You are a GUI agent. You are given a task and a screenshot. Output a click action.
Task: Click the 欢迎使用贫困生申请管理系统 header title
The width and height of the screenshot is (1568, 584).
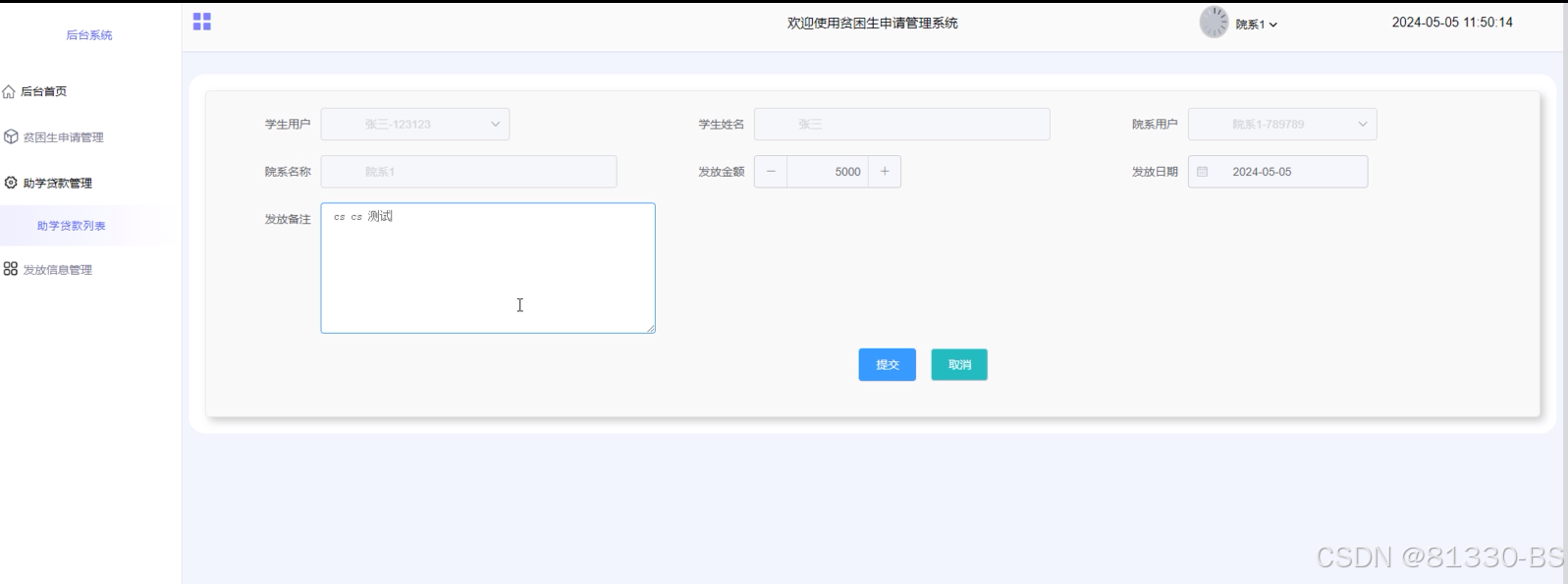[873, 24]
